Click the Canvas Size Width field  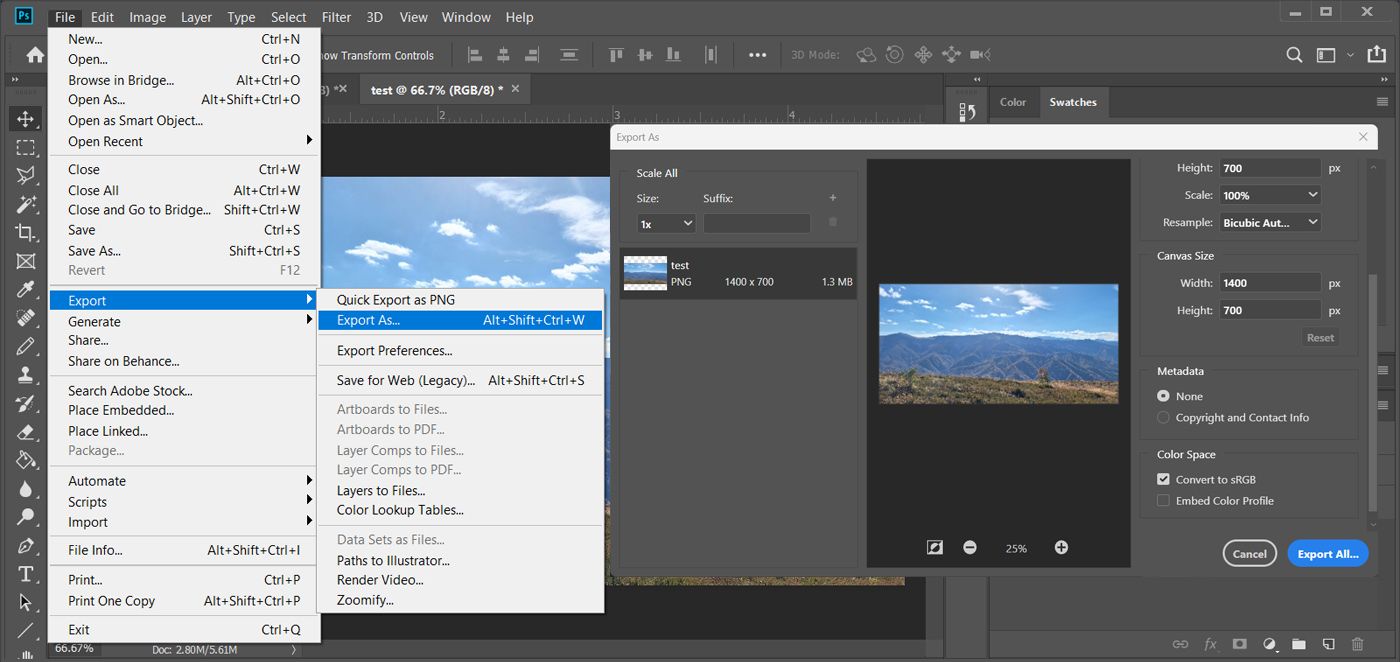[x=1269, y=283]
